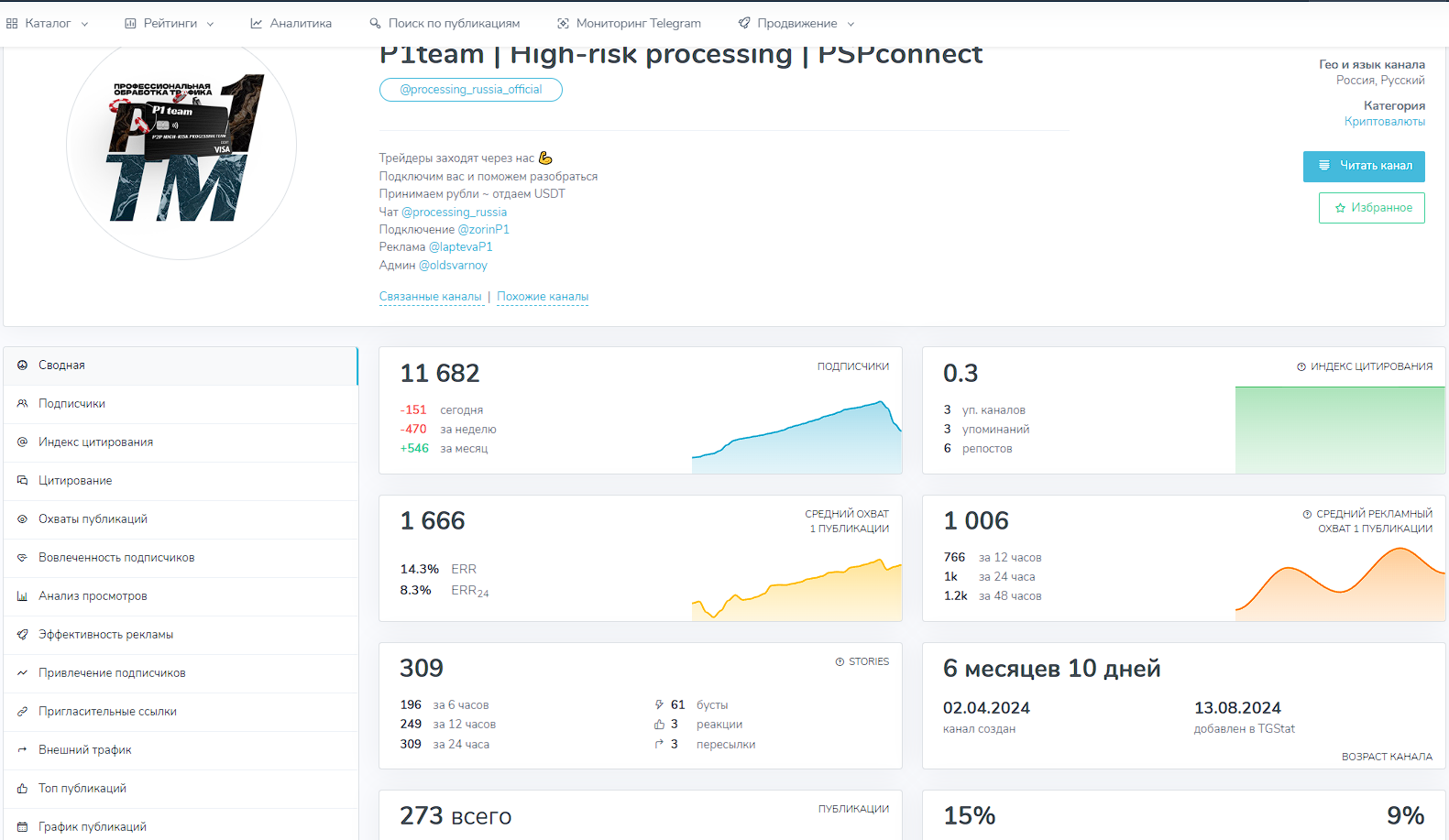Click the График публикаций calendar icon

[x=22, y=826]
